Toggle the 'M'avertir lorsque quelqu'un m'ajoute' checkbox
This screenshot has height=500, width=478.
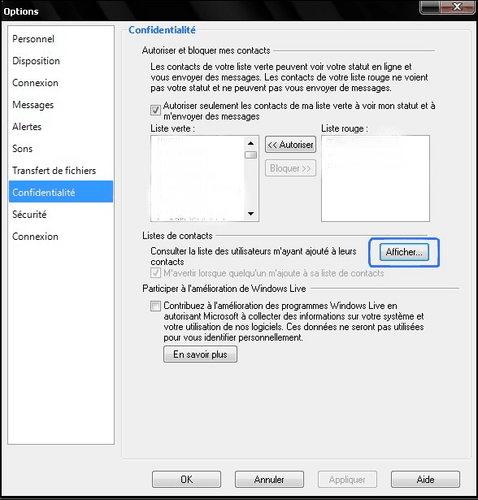[155, 273]
